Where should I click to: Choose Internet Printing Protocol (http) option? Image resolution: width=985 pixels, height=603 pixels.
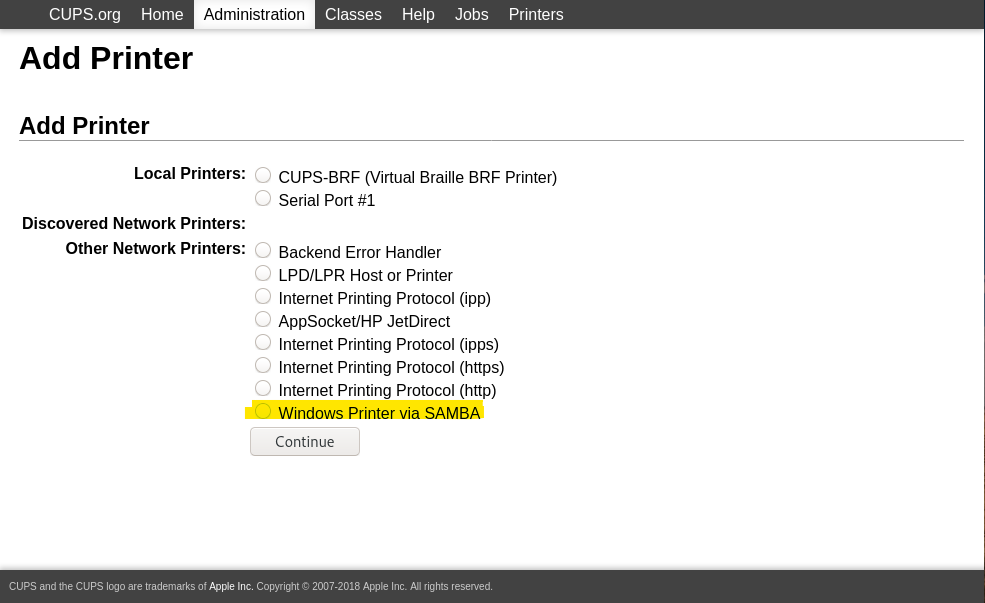pyautogui.click(x=263, y=388)
